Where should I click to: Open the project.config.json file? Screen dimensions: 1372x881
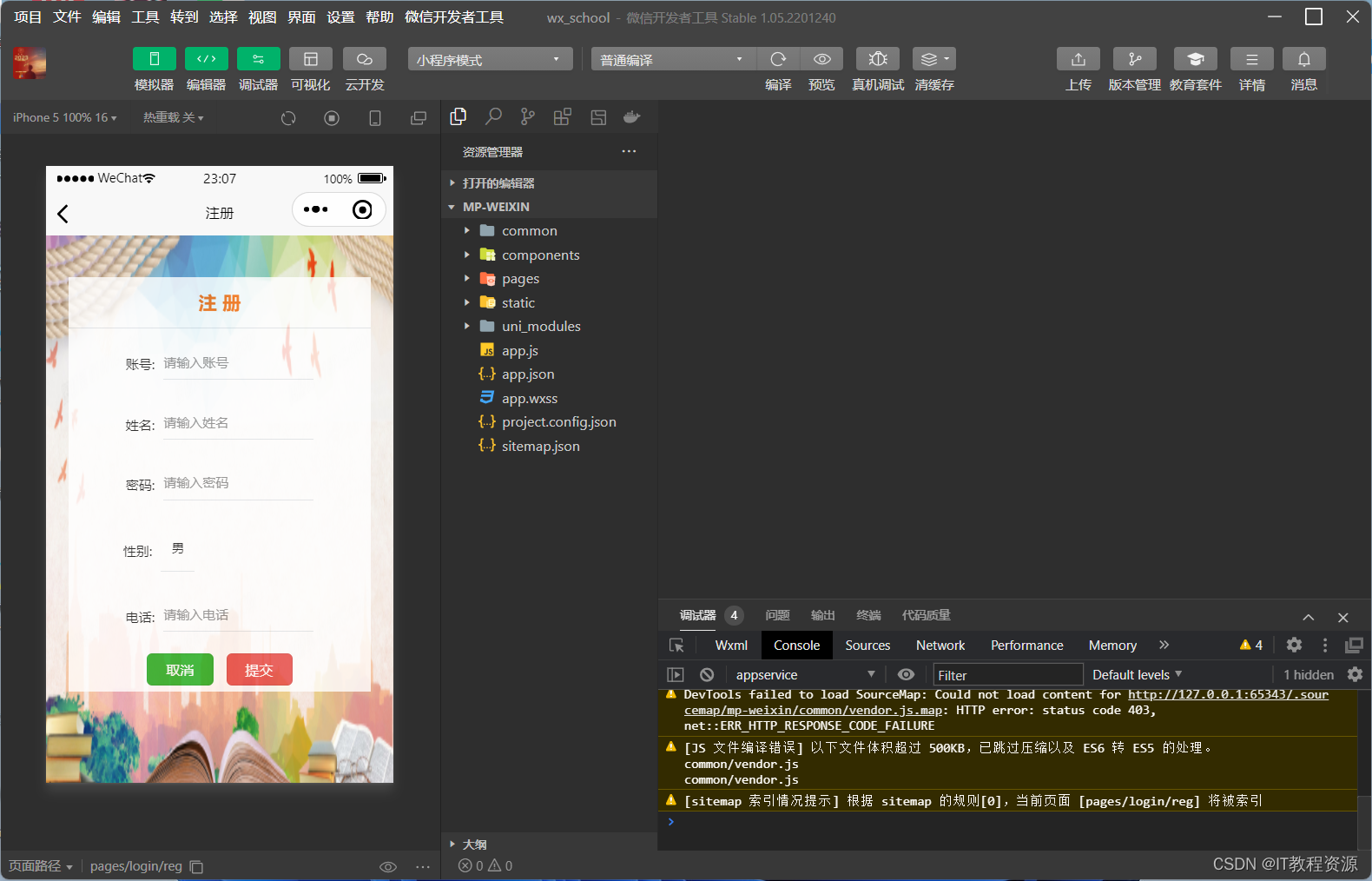click(x=549, y=422)
